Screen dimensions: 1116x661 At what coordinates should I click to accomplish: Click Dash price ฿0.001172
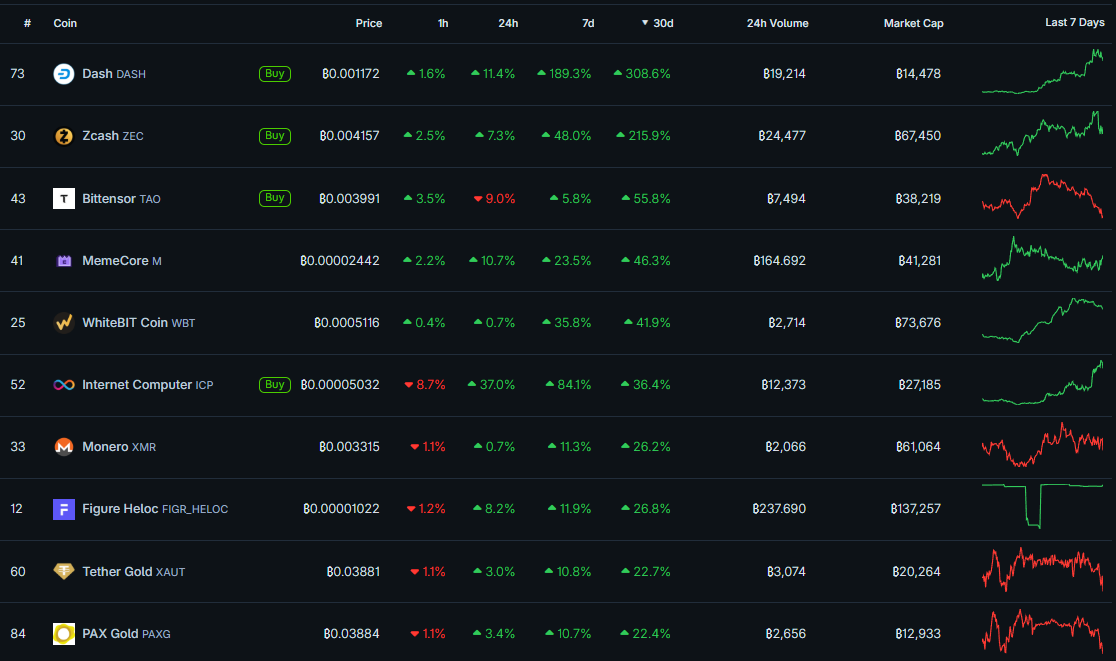[350, 74]
